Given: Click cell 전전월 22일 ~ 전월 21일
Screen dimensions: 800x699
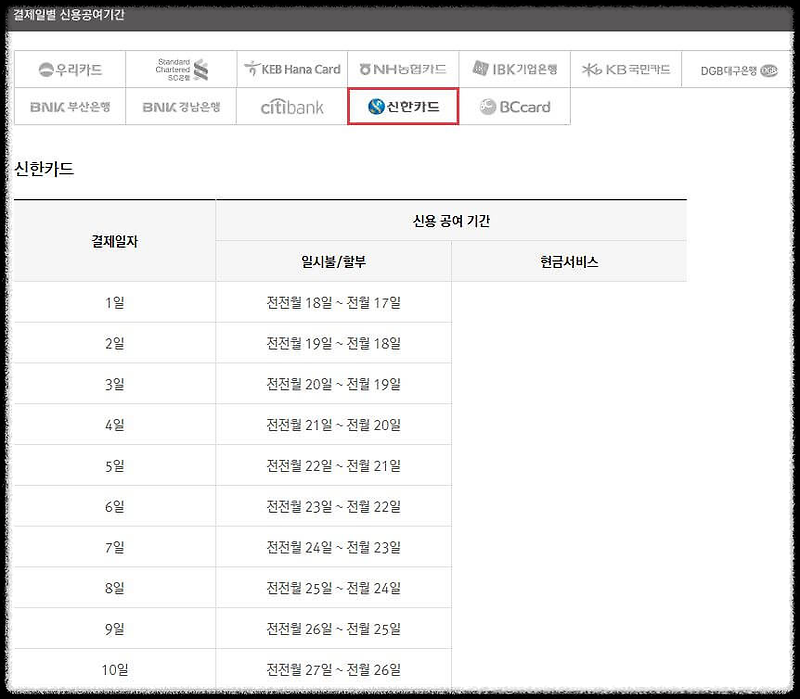Looking at the screenshot, I should pyautogui.click(x=334, y=465).
